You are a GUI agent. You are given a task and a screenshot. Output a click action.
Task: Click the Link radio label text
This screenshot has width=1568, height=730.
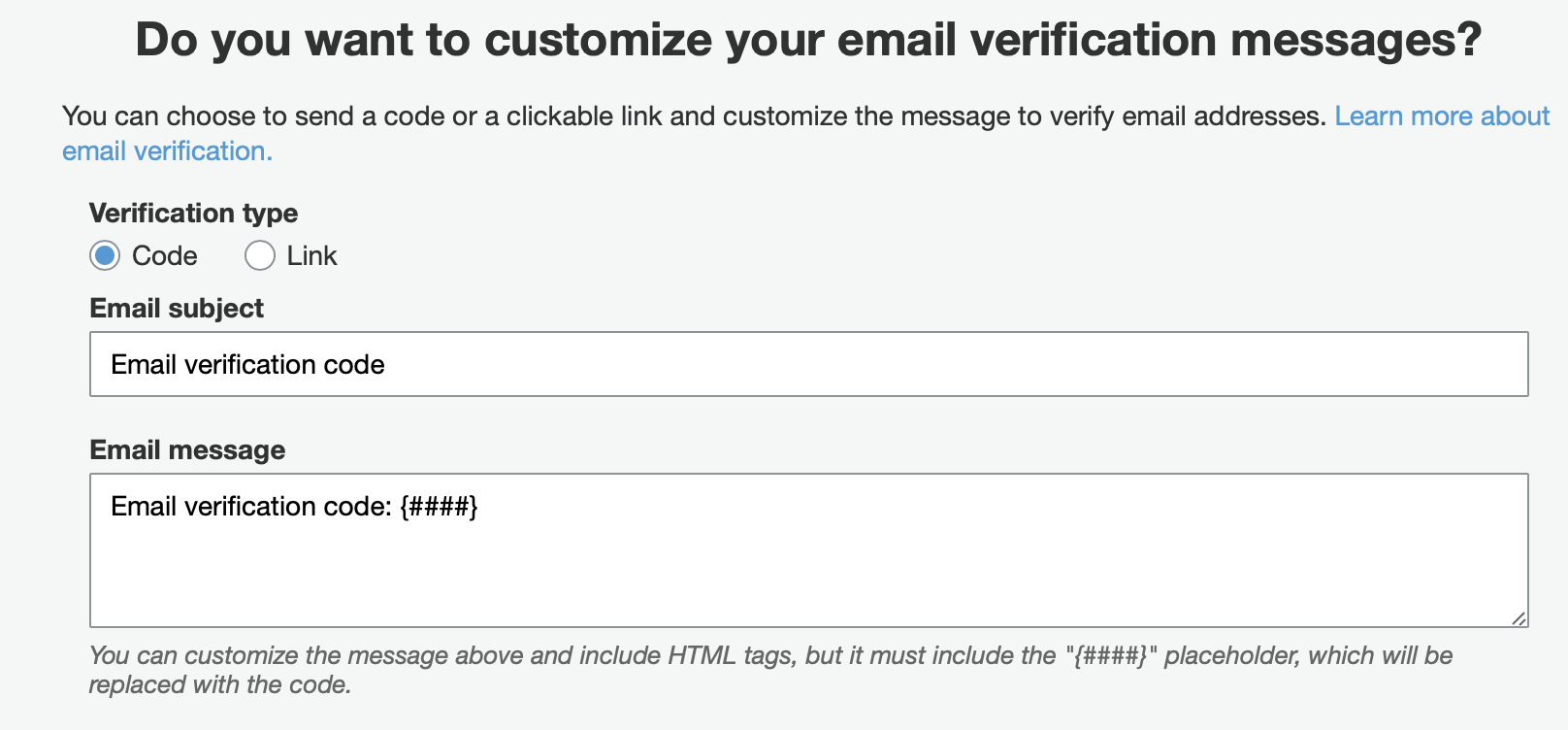(311, 255)
